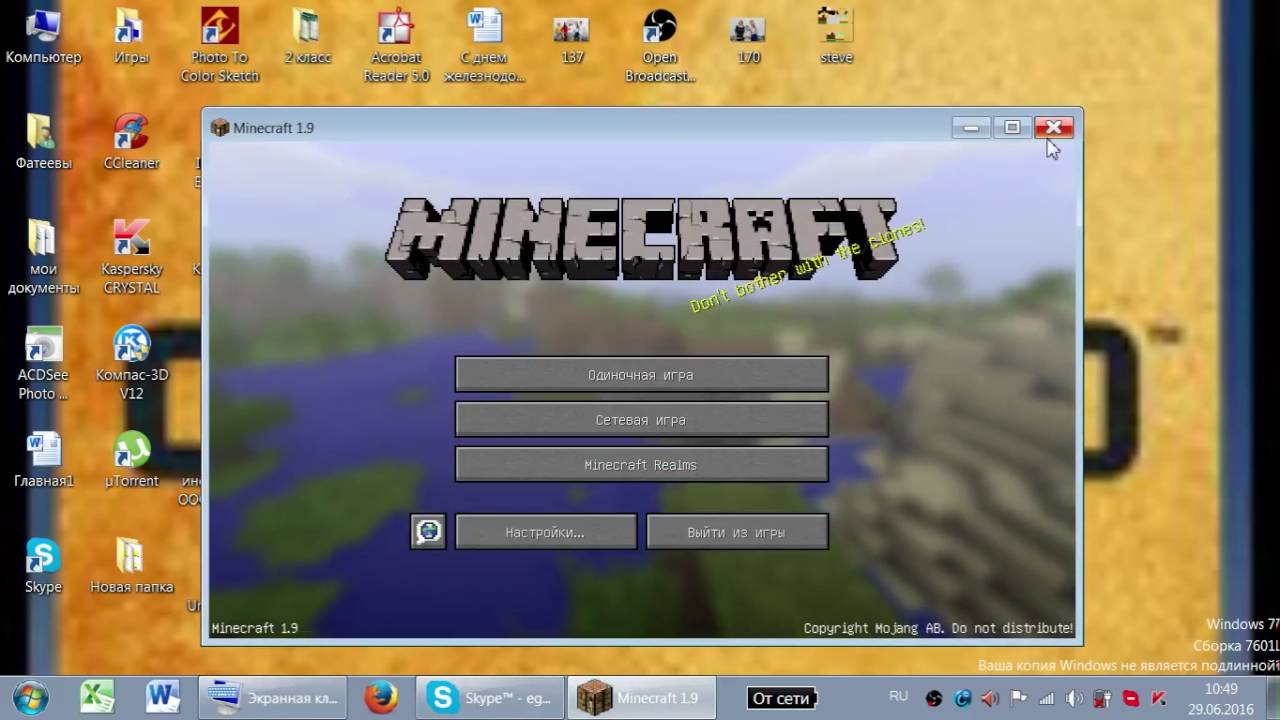Open the clock showing 10:49
Image resolution: width=1280 pixels, height=720 pixels.
1221,698
